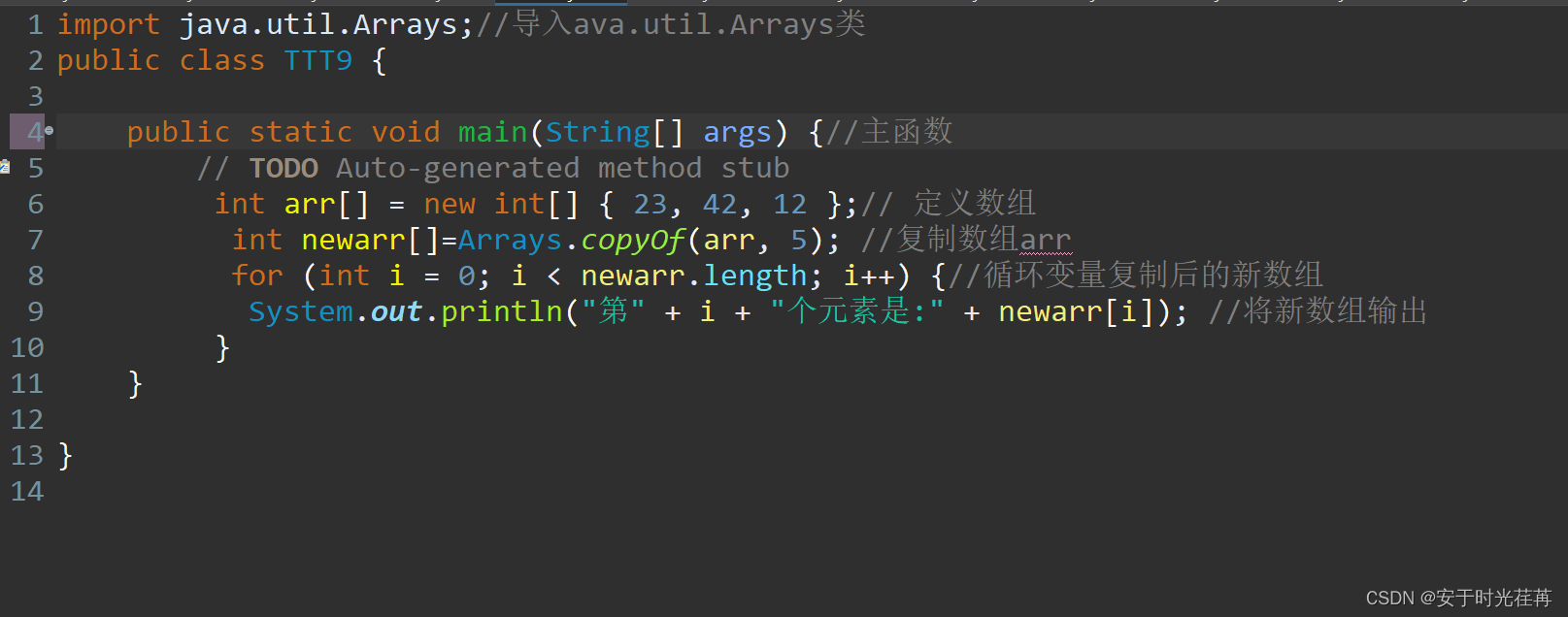
Task: Select line number 7 in the gutter
Action: click(36, 240)
